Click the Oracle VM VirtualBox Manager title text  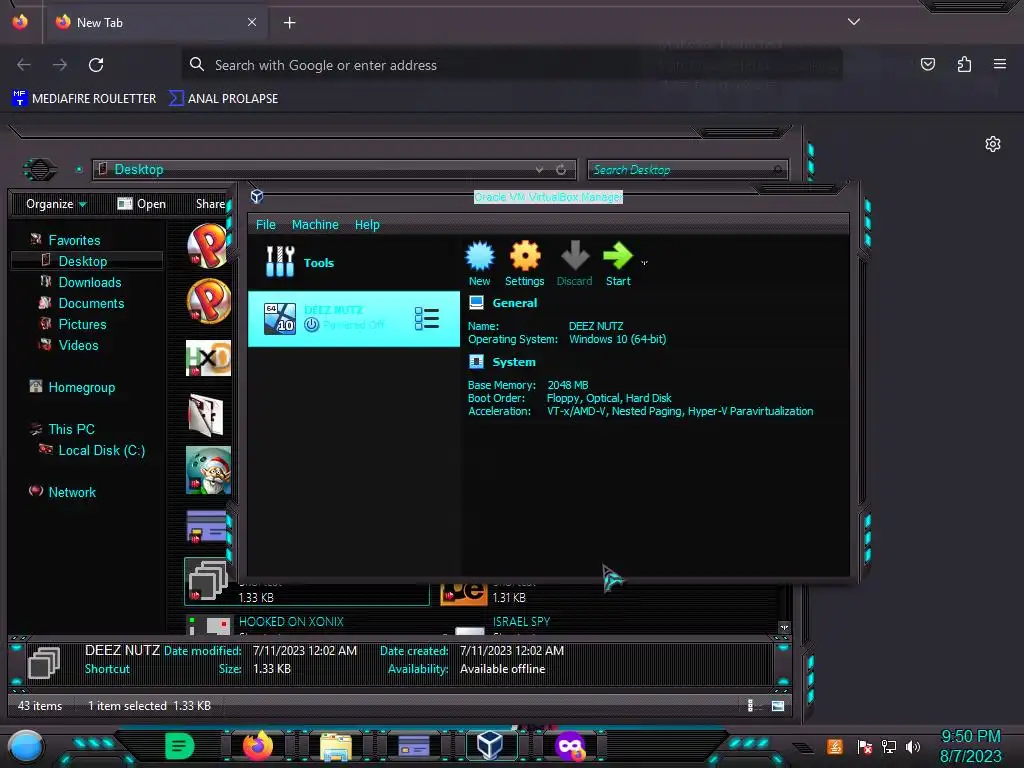tap(548, 197)
